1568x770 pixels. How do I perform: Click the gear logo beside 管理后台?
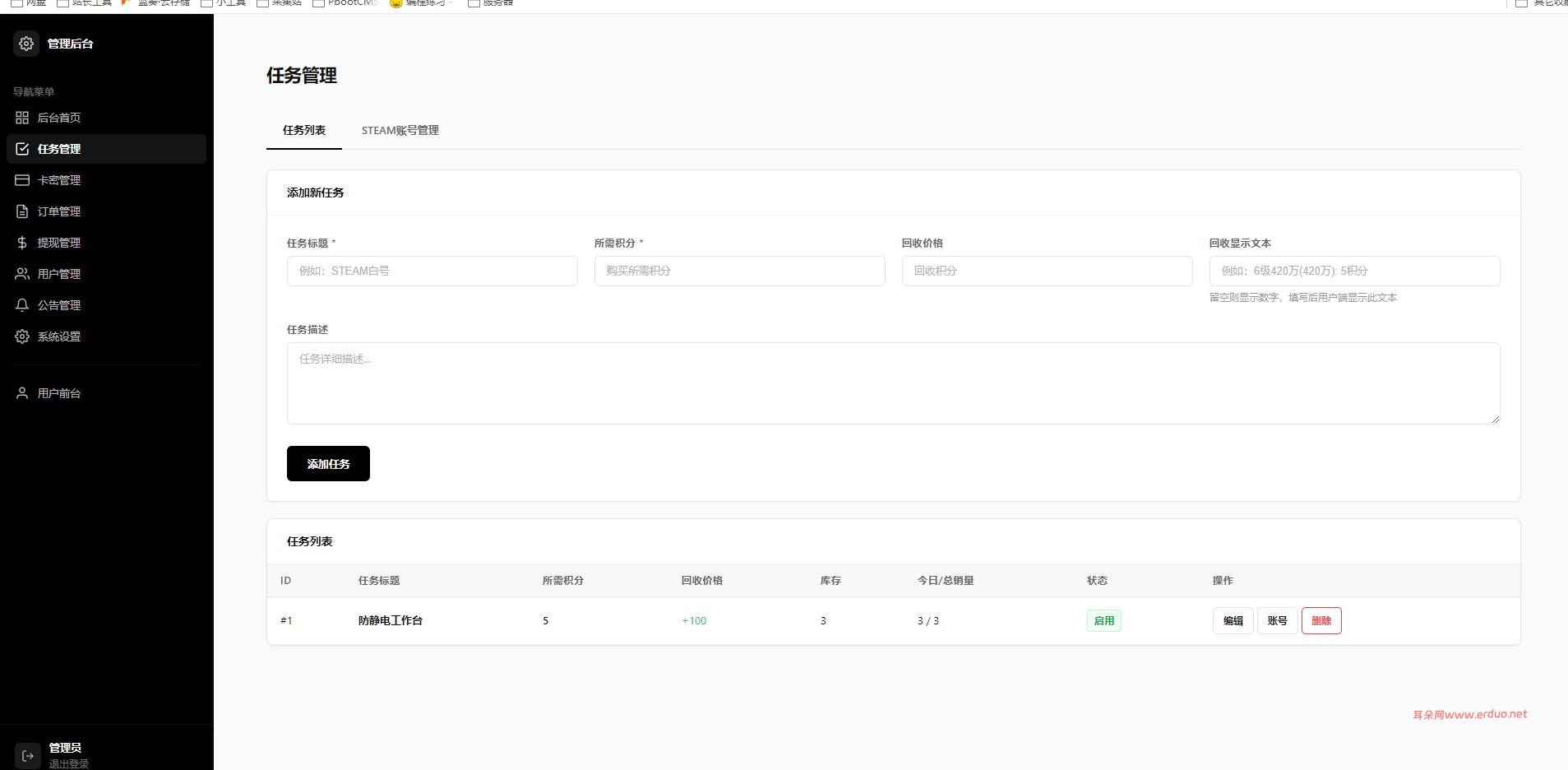(26, 44)
